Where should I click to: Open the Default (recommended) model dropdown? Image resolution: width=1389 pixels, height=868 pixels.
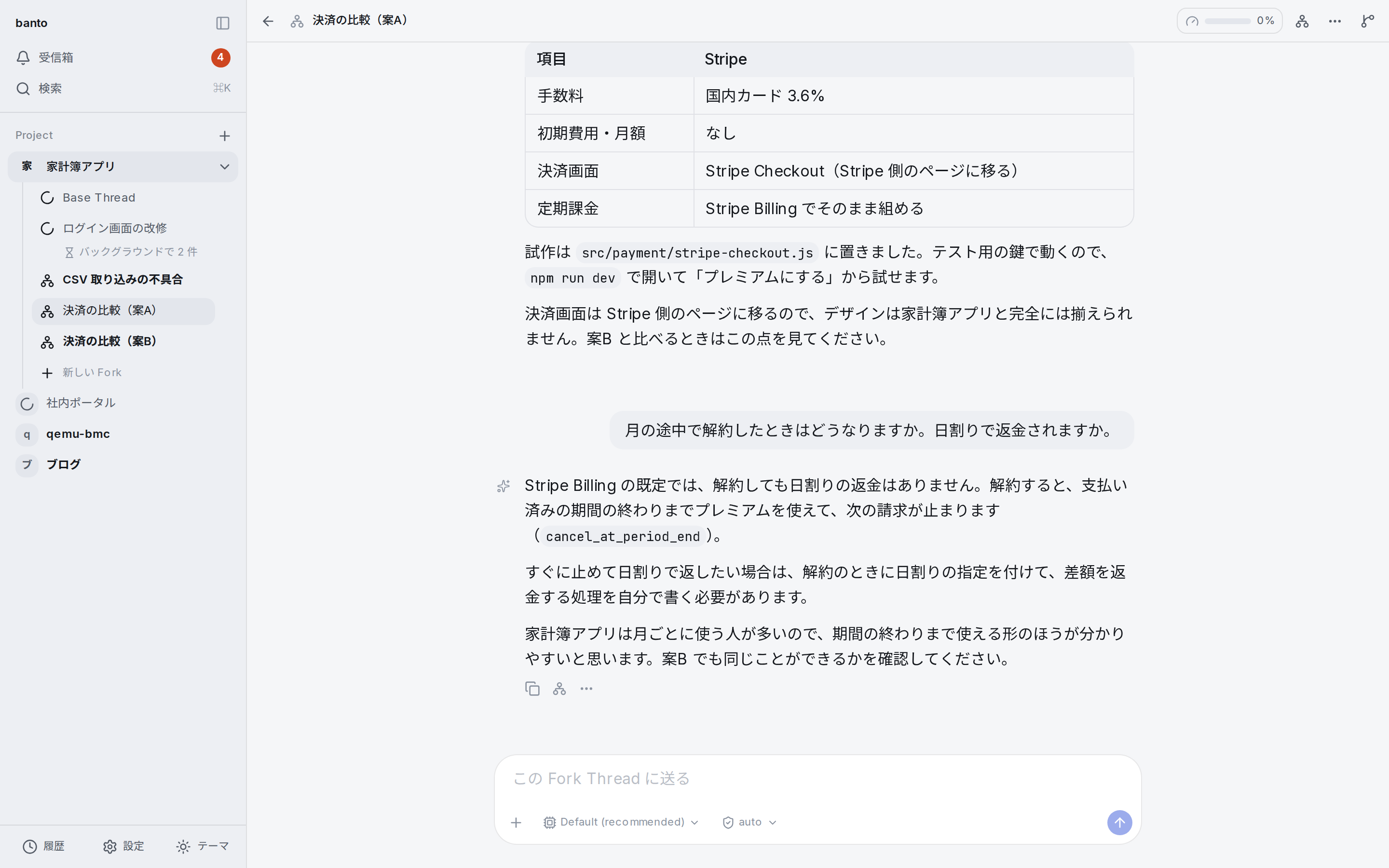(x=621, y=822)
